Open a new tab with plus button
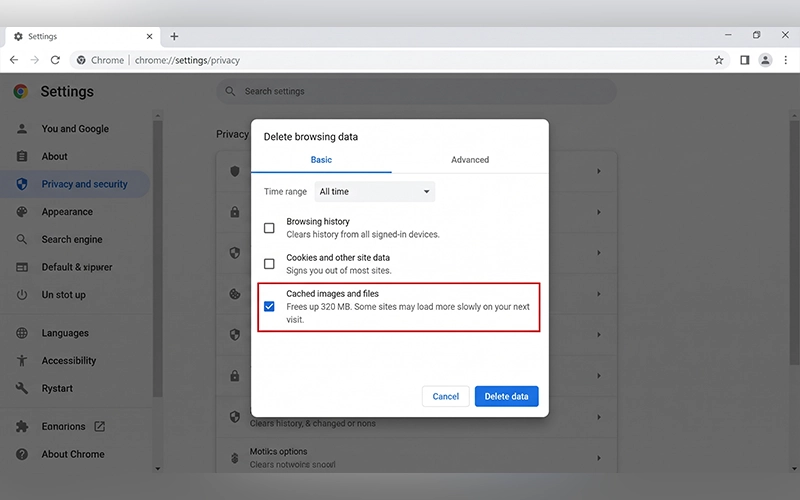Screen dimensions: 800x500 pyautogui.click(x=174, y=36)
